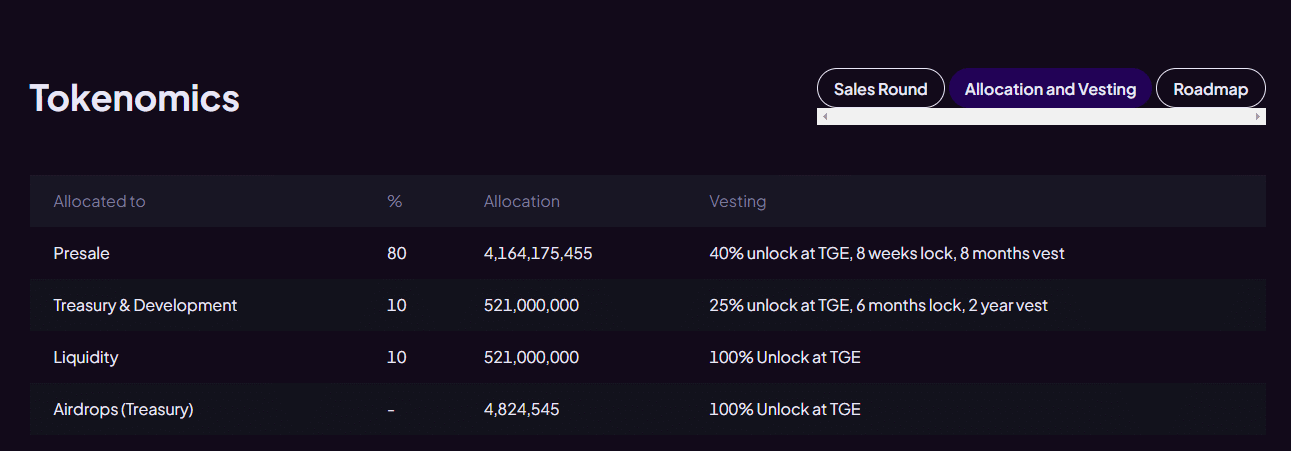
Task: Open the Roadmap tab
Action: (x=1210, y=89)
